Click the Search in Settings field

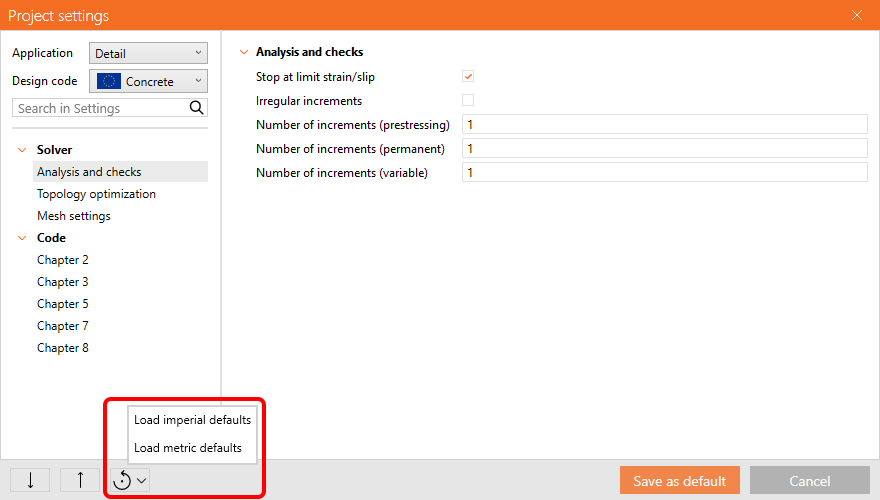coord(100,108)
